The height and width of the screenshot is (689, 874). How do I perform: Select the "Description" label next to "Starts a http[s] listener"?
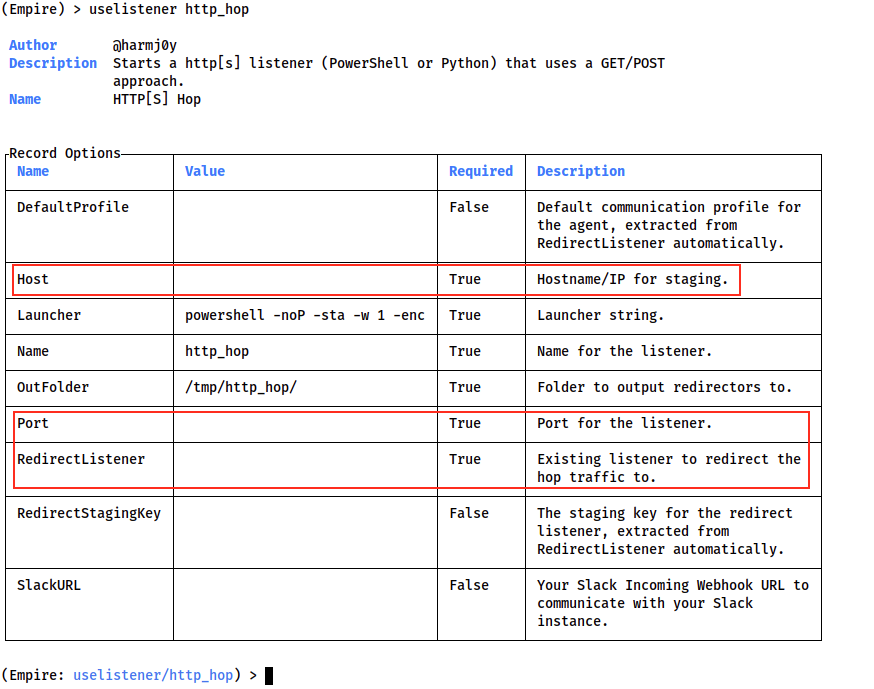tap(53, 63)
